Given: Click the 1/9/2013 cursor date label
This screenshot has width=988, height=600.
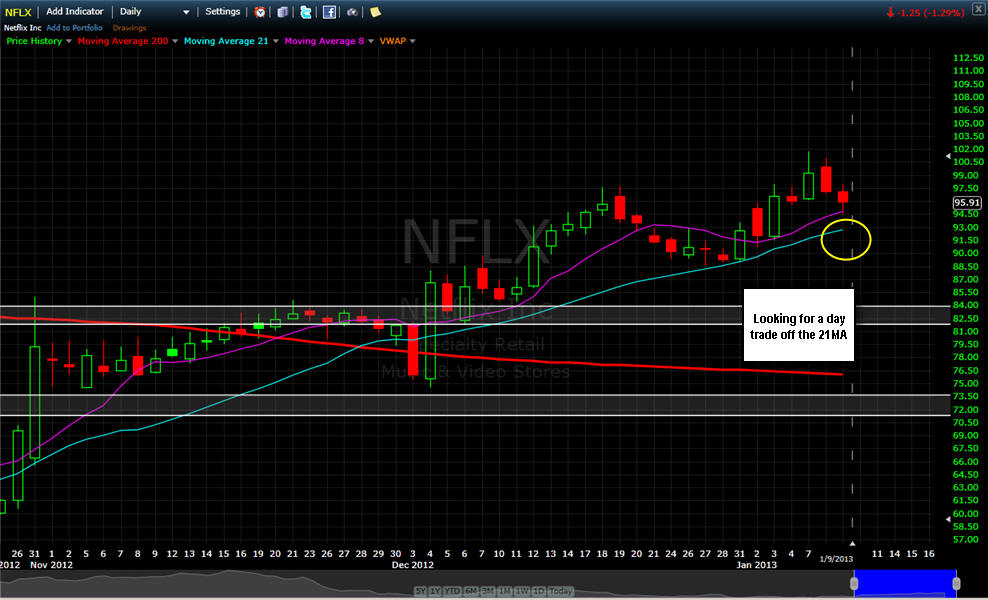Looking at the screenshot, I should click(x=836, y=558).
